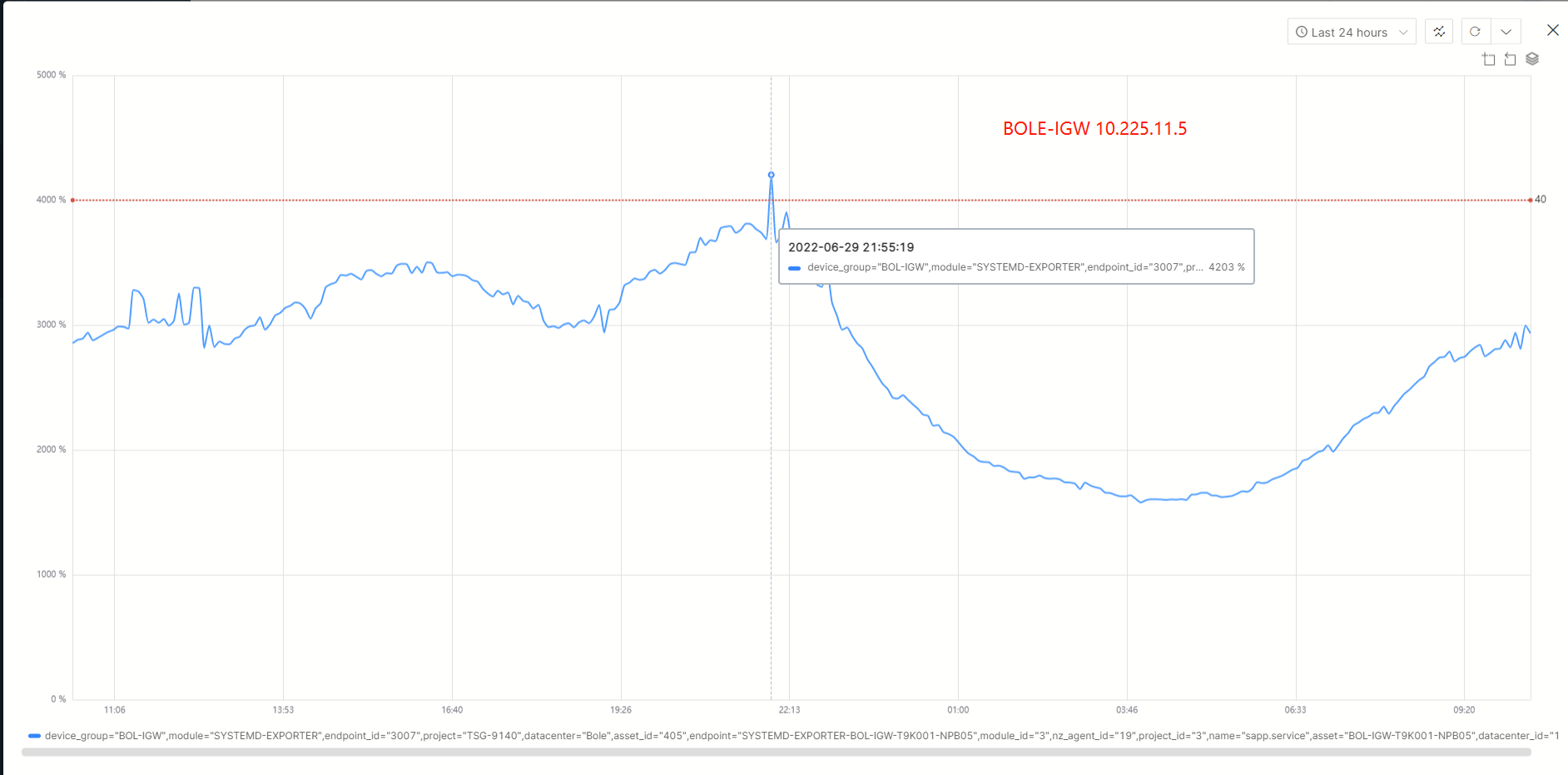This screenshot has height=775, width=1568.
Task: Close the chart panel with the X
Action: point(1552,30)
